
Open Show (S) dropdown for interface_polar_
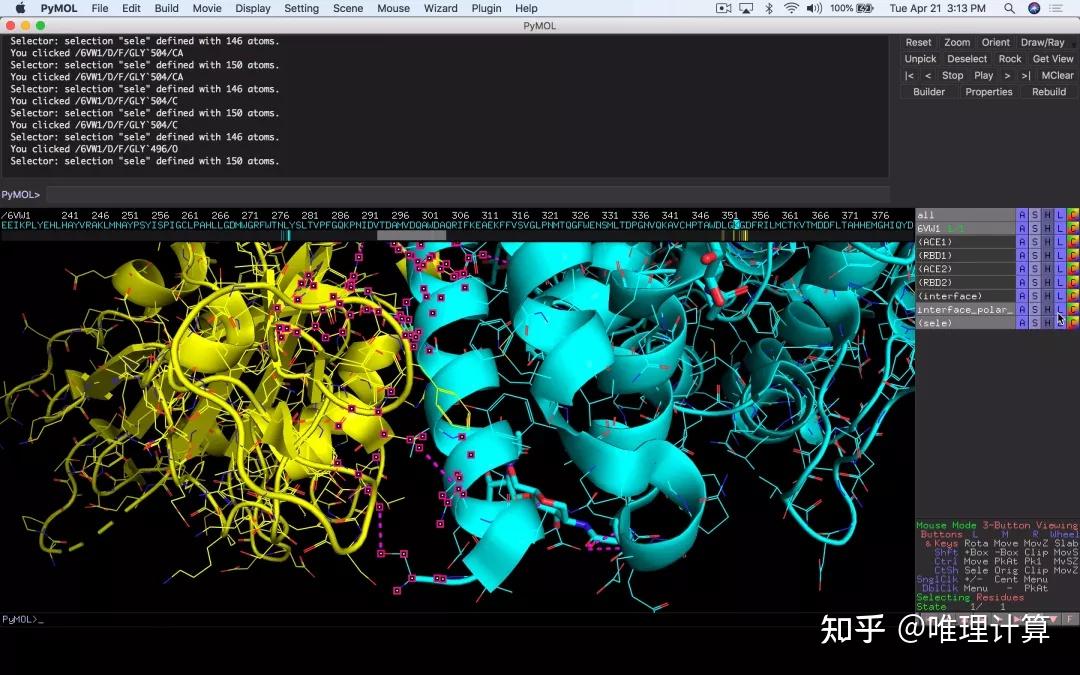pyautogui.click(x=1035, y=309)
